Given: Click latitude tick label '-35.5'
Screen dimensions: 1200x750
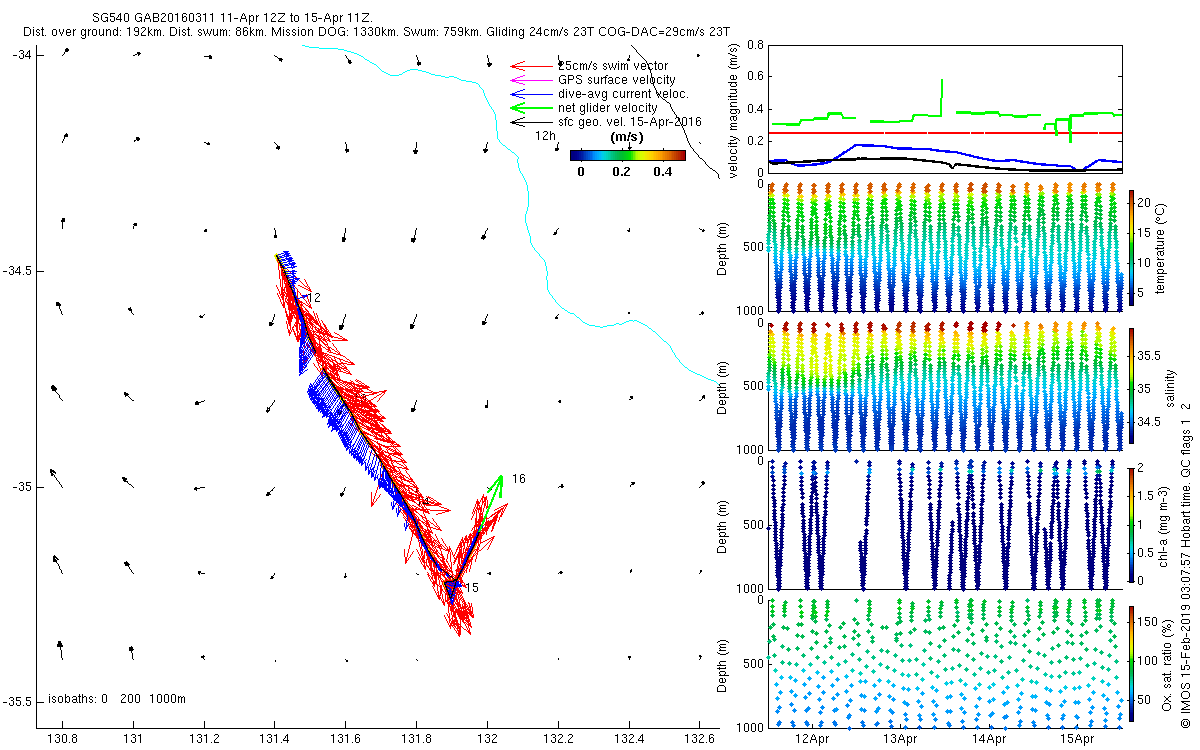Looking at the screenshot, I should click(18, 703).
